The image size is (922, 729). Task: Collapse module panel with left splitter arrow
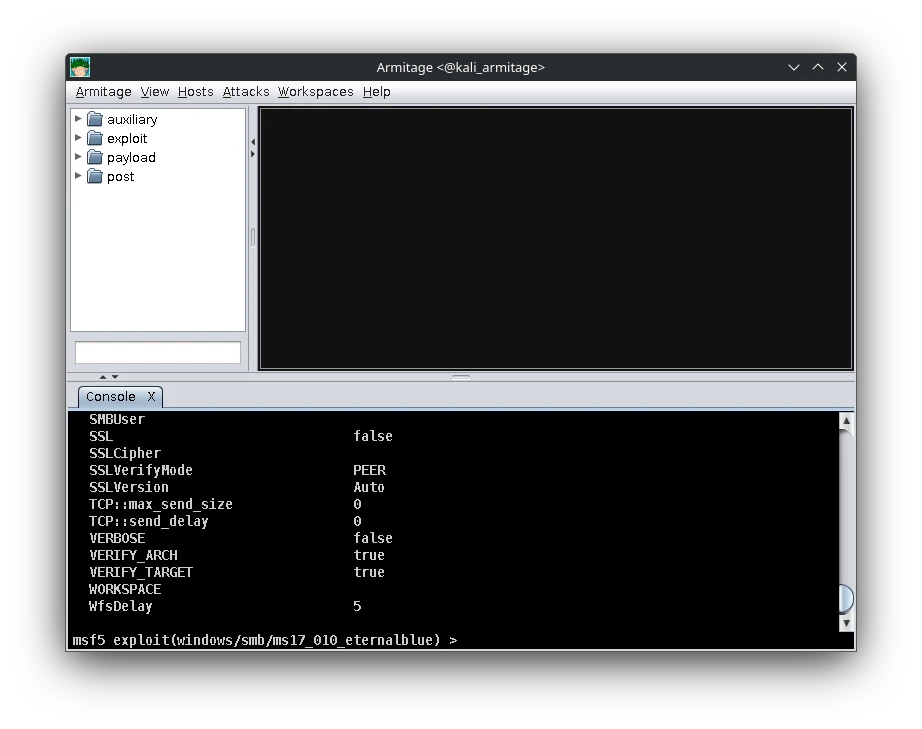point(253,142)
